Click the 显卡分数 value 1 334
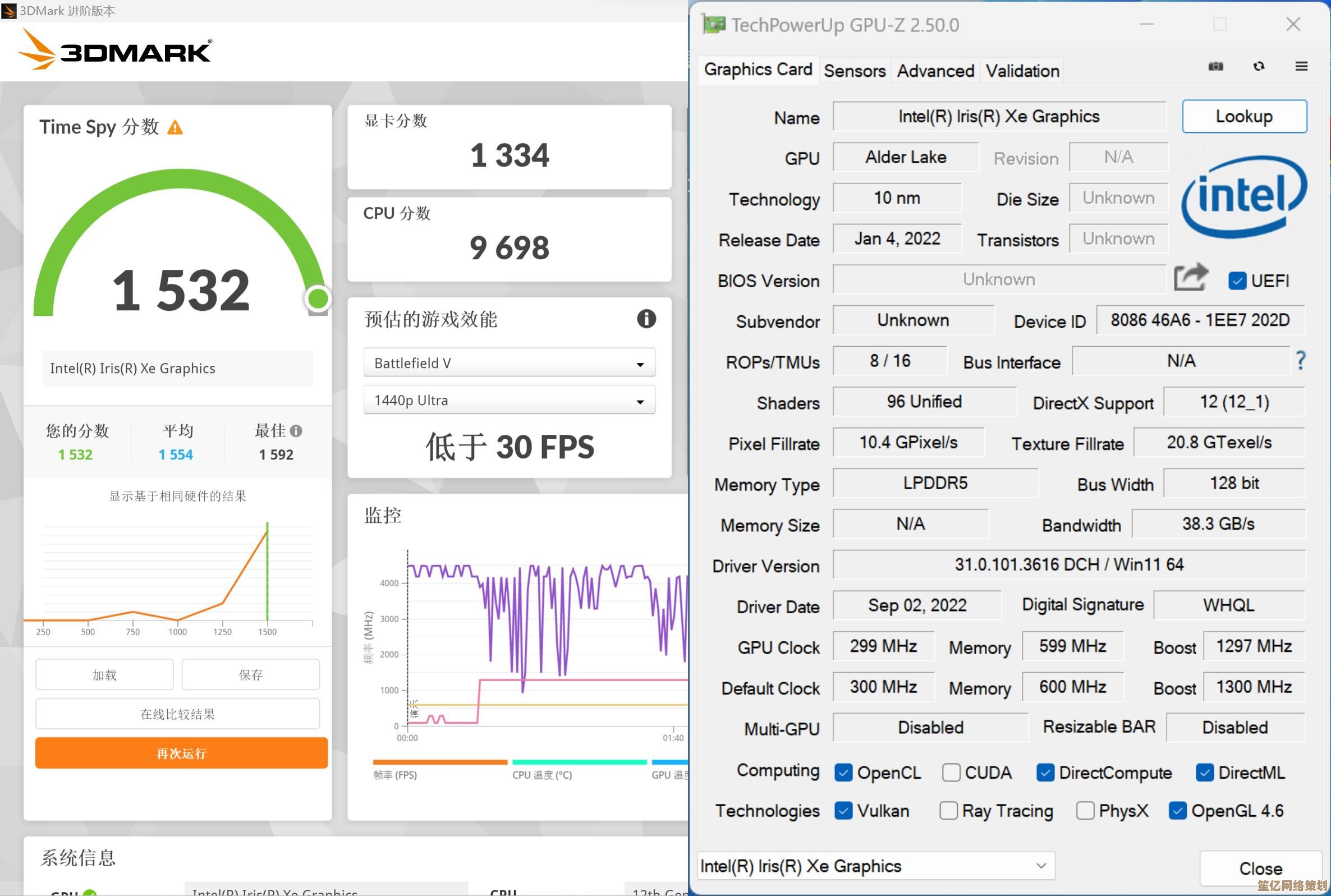1331x896 pixels. click(x=510, y=155)
